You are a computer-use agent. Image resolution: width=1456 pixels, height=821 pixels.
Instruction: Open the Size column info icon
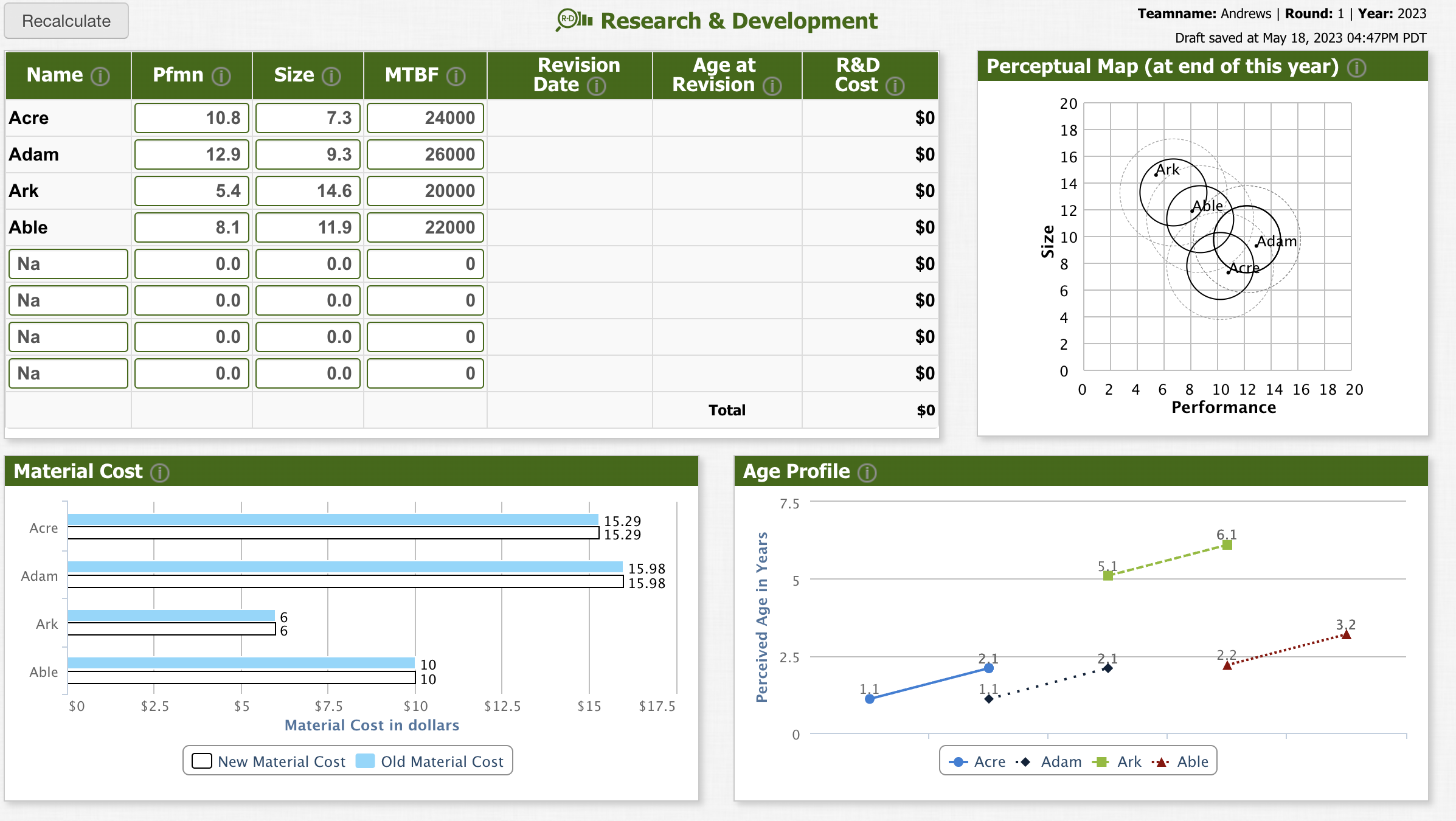tap(331, 76)
